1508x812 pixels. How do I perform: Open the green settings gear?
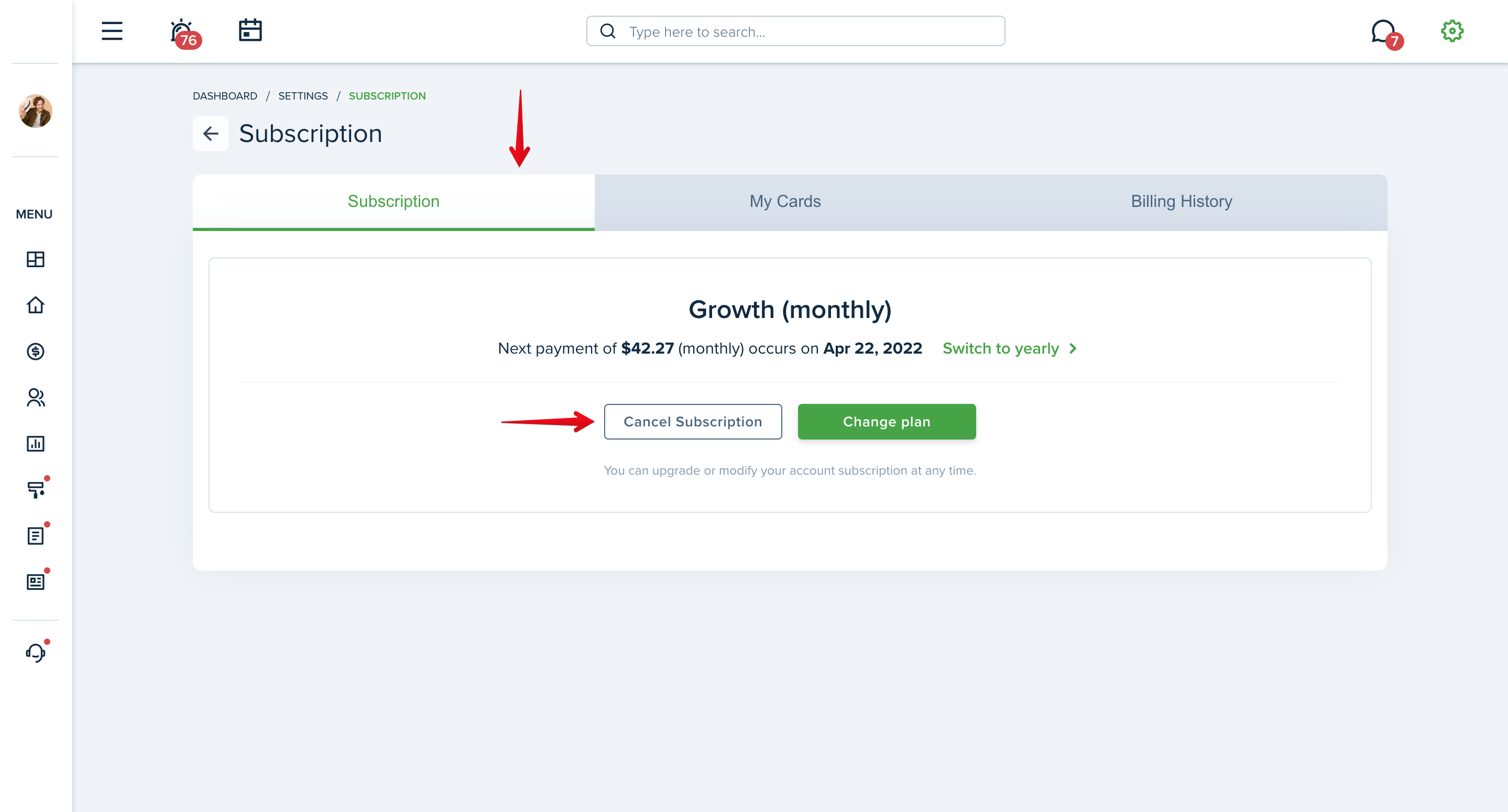point(1452,31)
